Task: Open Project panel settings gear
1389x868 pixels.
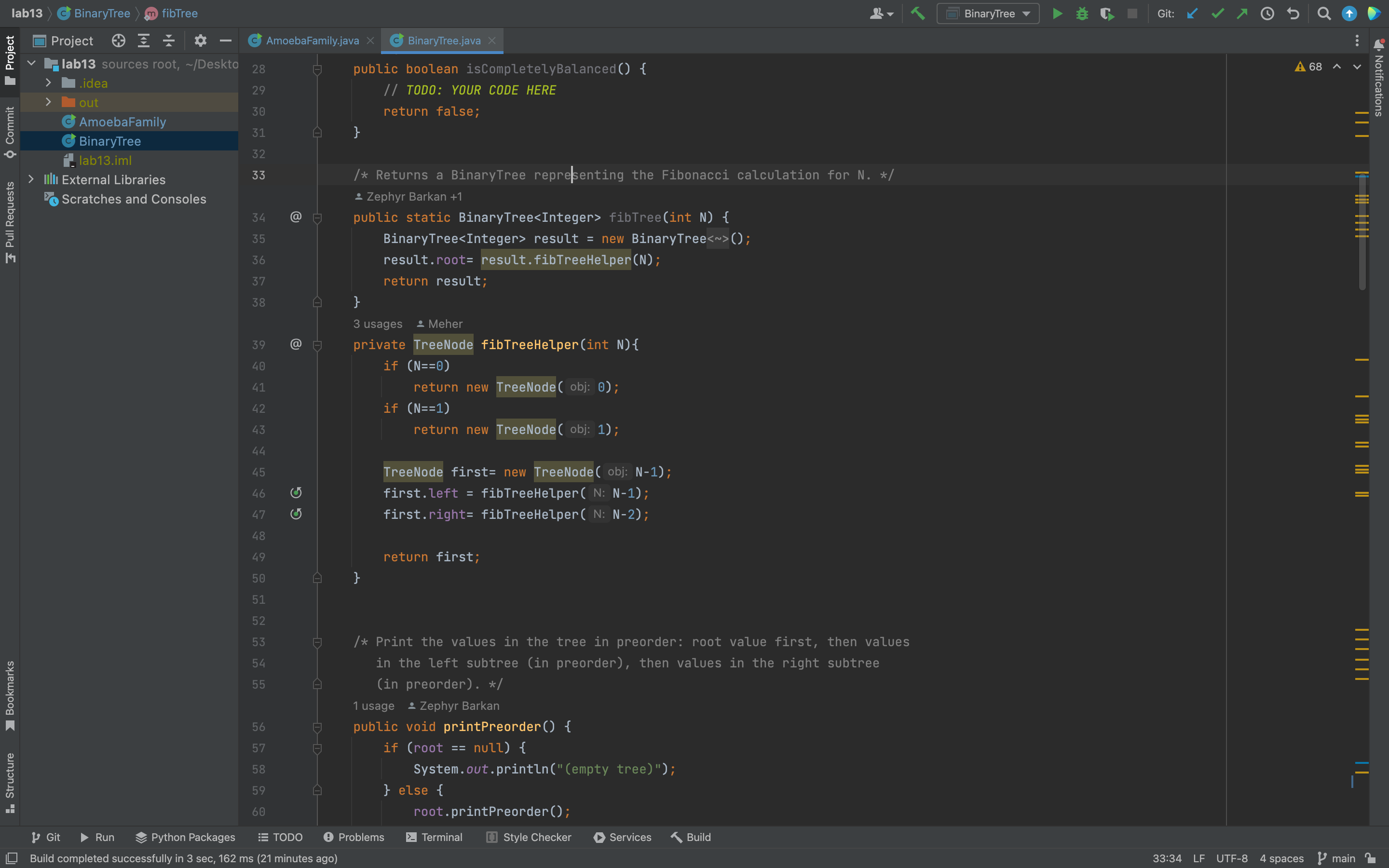Action: [200, 41]
